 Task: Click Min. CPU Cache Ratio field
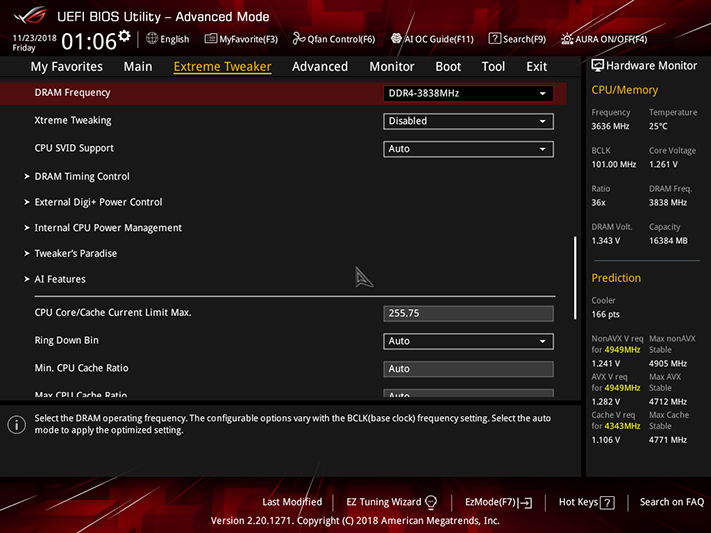pyautogui.click(x=468, y=369)
